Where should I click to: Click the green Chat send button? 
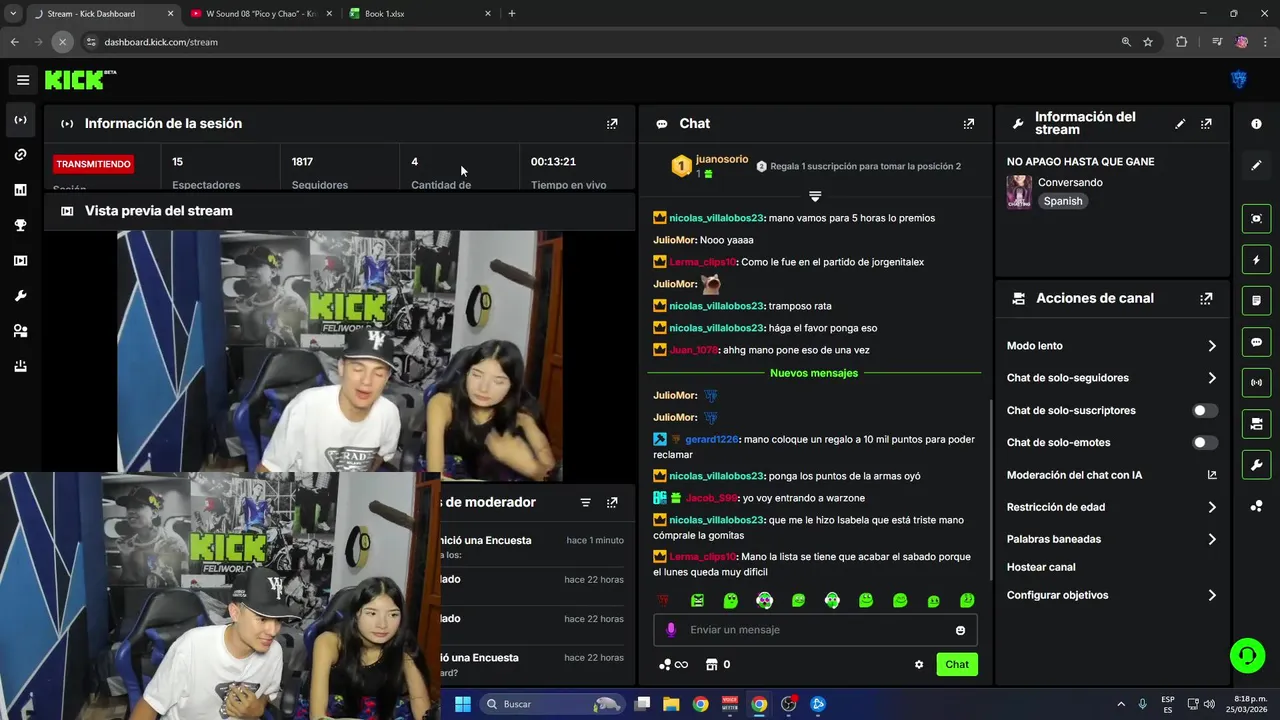pyautogui.click(x=957, y=665)
